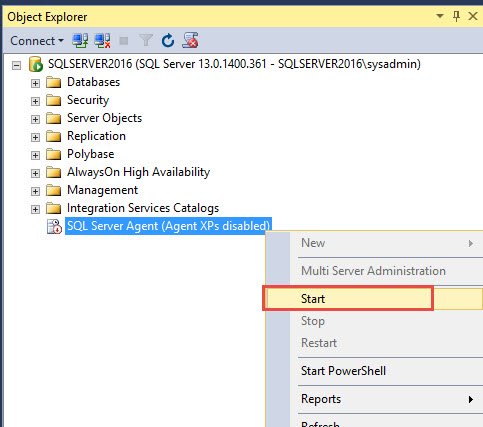Select the Server Objects label
This screenshot has height=427, width=483.
[104, 118]
